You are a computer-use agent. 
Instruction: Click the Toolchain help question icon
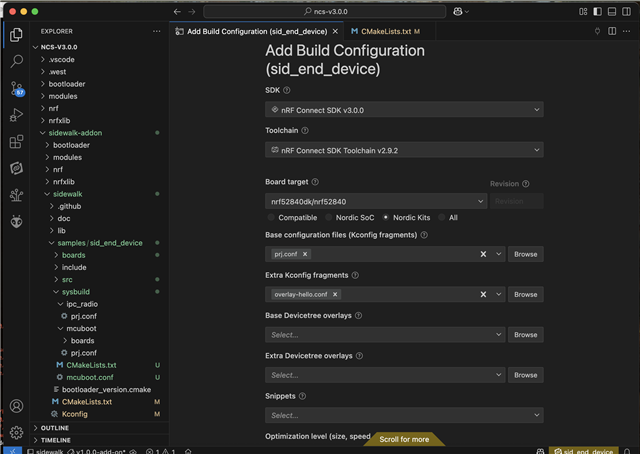pos(305,131)
